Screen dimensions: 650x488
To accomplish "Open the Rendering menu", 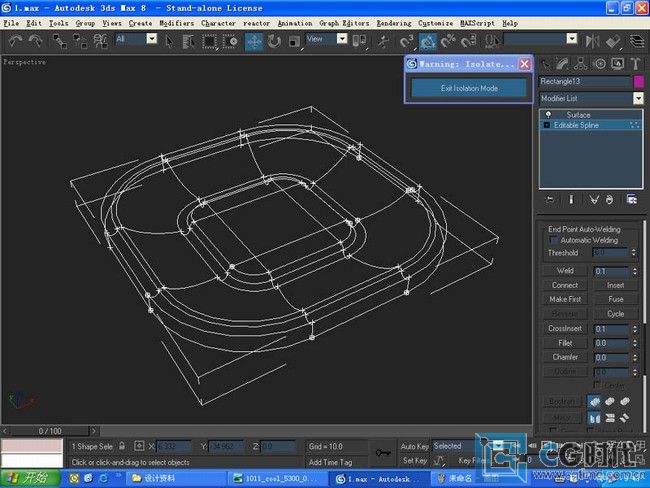I will (x=394, y=23).
